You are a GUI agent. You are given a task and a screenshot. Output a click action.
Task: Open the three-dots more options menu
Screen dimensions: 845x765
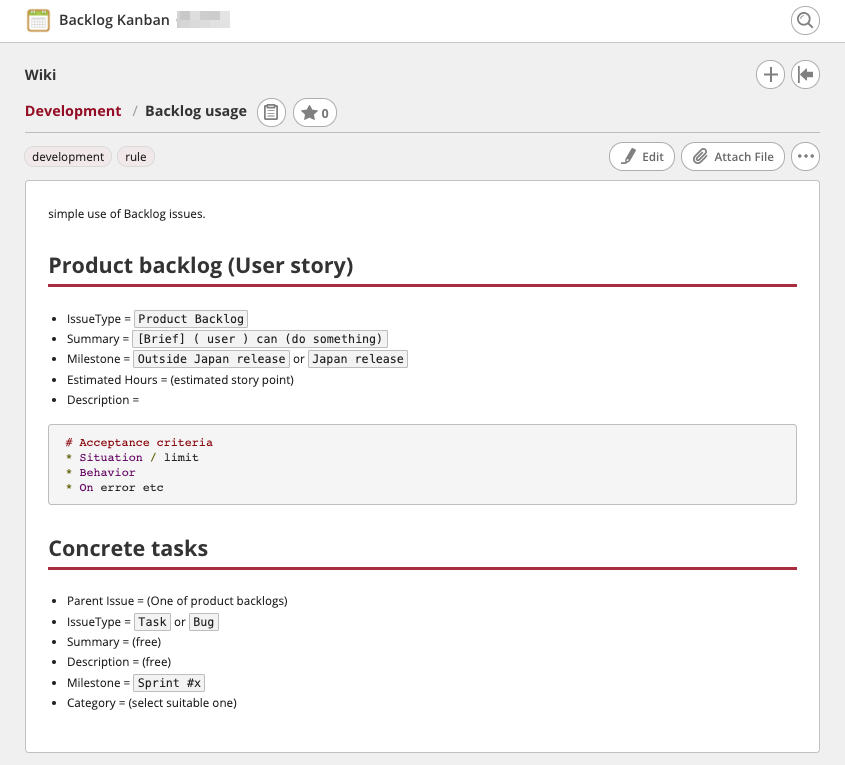(x=805, y=157)
